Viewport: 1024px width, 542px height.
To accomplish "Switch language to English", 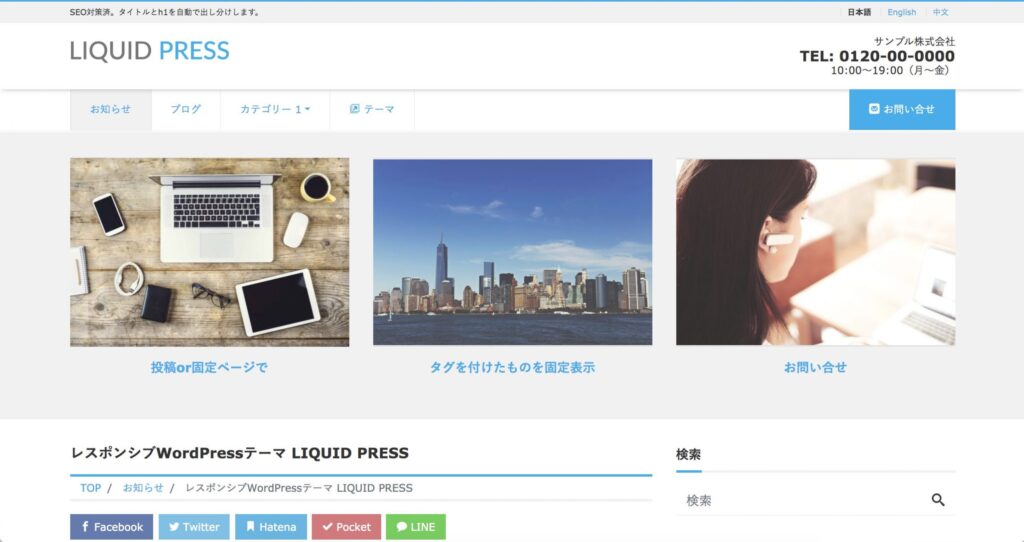I will (901, 12).
